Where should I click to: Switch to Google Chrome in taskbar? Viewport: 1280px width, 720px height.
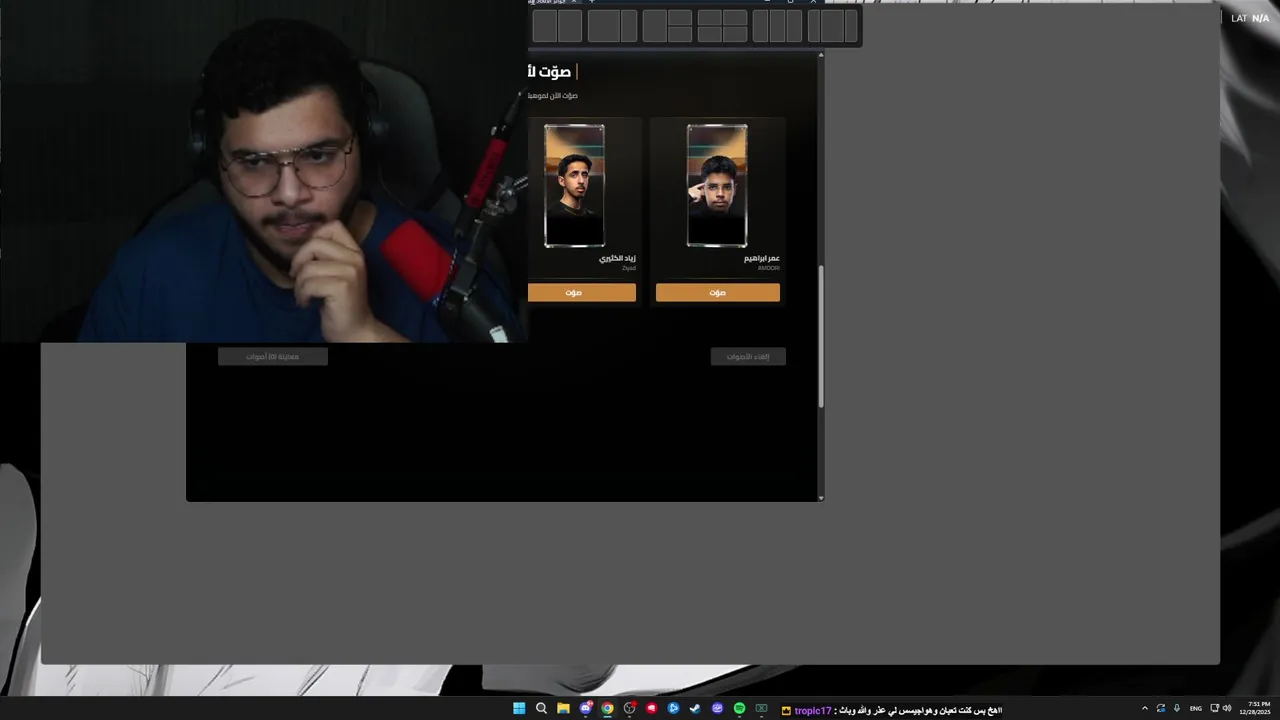pyautogui.click(x=607, y=709)
